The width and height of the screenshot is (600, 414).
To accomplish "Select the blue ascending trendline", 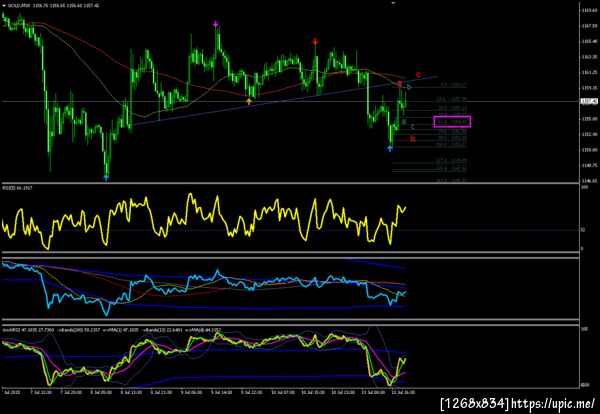I will click(285, 101).
